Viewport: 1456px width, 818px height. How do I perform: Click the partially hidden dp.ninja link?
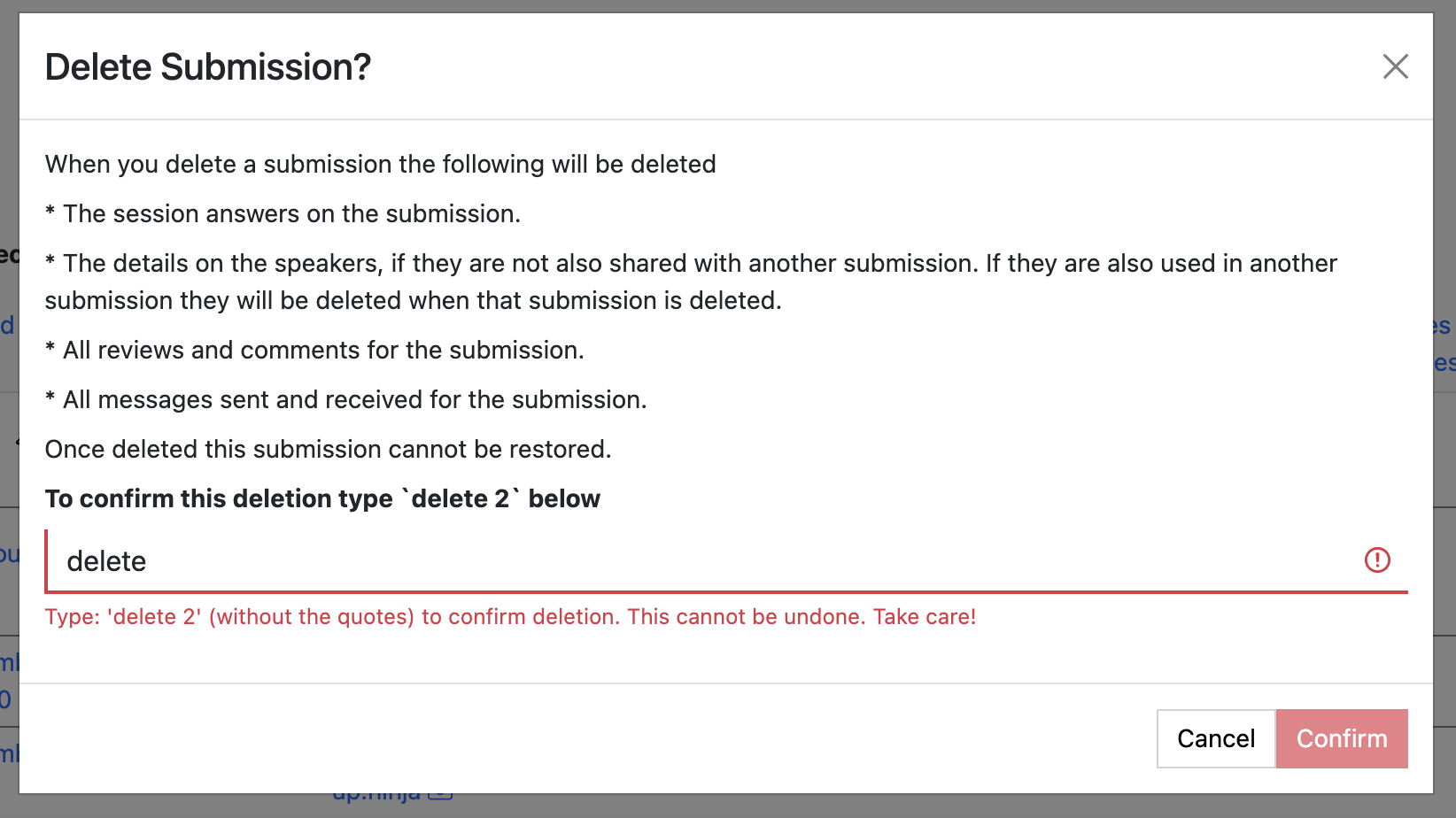tap(376, 796)
